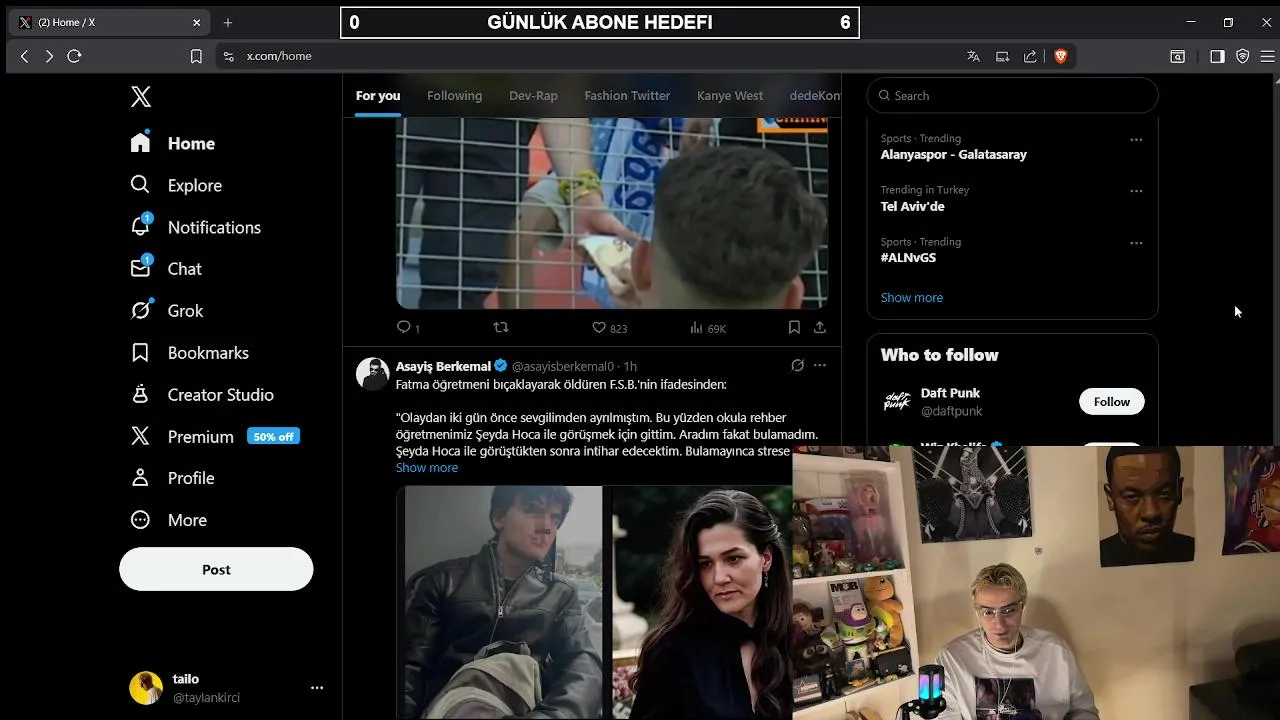Click the 50% off Premium badge

click(x=273, y=437)
